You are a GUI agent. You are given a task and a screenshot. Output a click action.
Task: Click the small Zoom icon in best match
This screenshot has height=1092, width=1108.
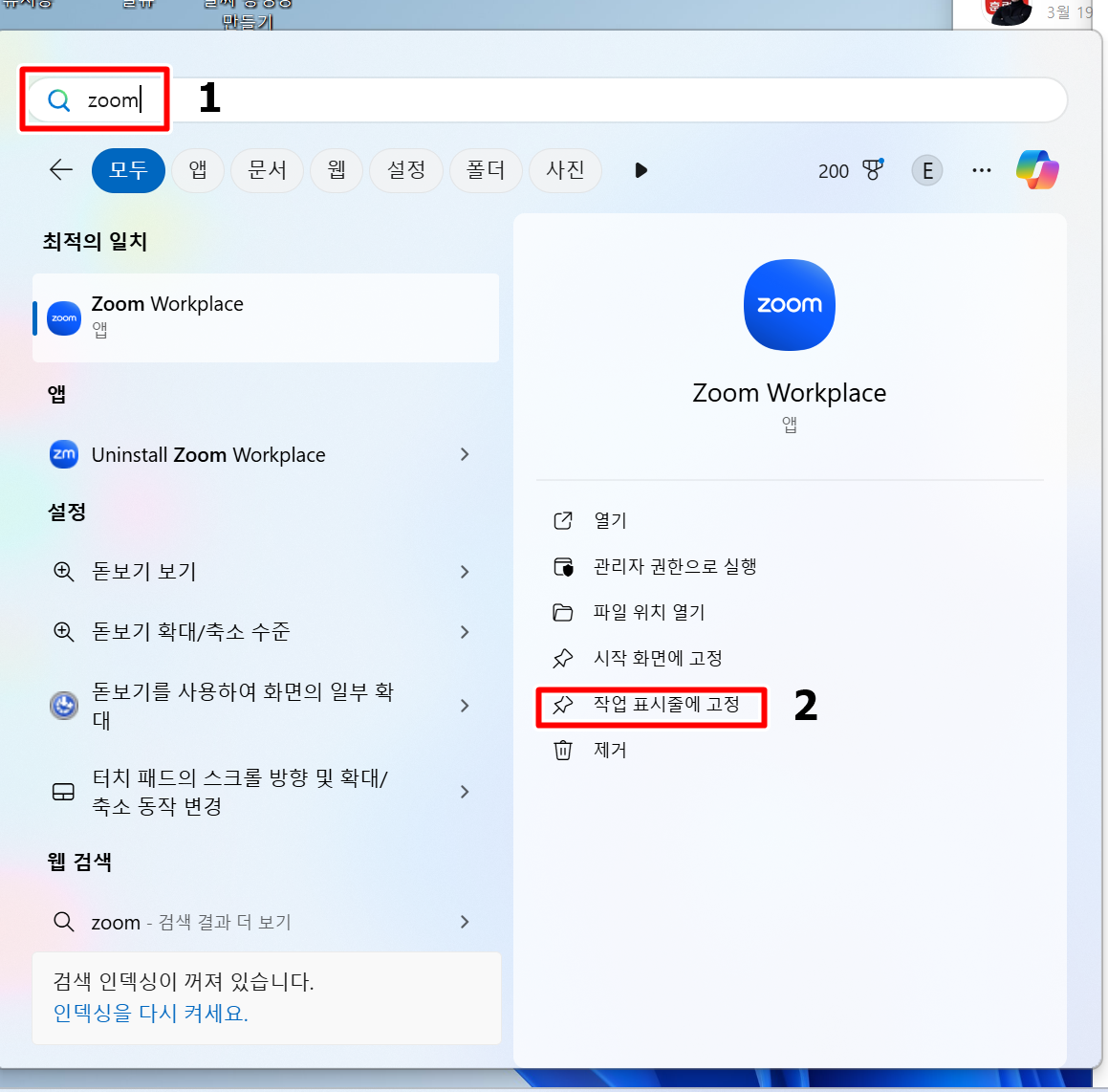[64, 318]
